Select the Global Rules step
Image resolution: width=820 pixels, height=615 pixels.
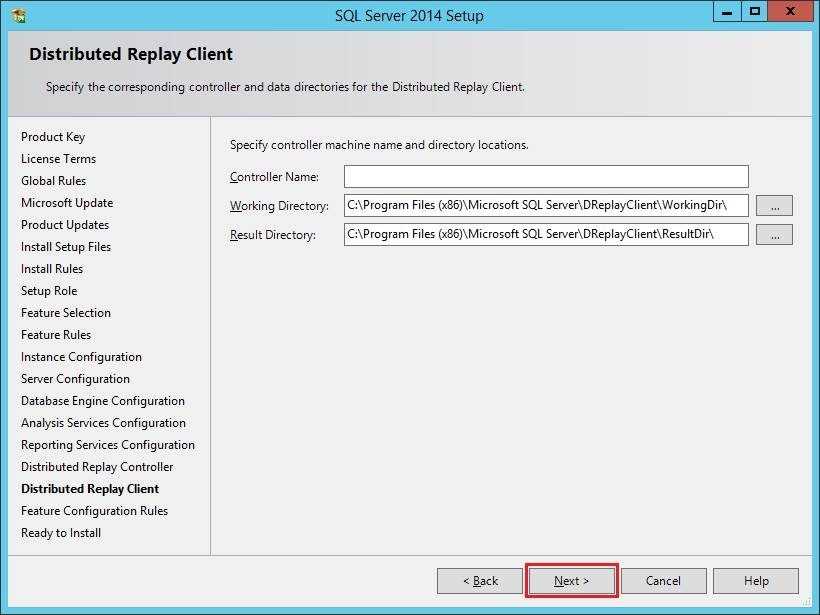[x=53, y=181]
